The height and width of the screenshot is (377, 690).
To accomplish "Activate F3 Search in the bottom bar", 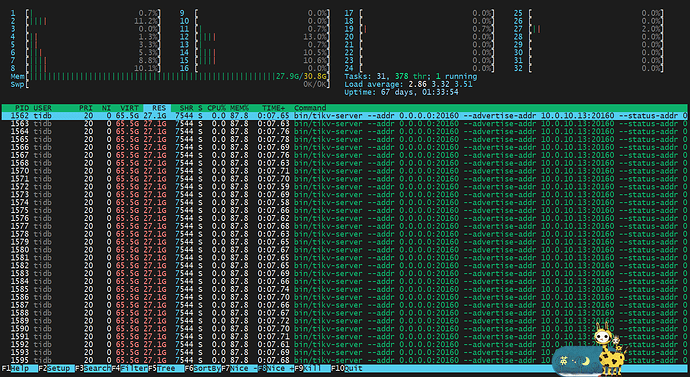I will point(93,368).
